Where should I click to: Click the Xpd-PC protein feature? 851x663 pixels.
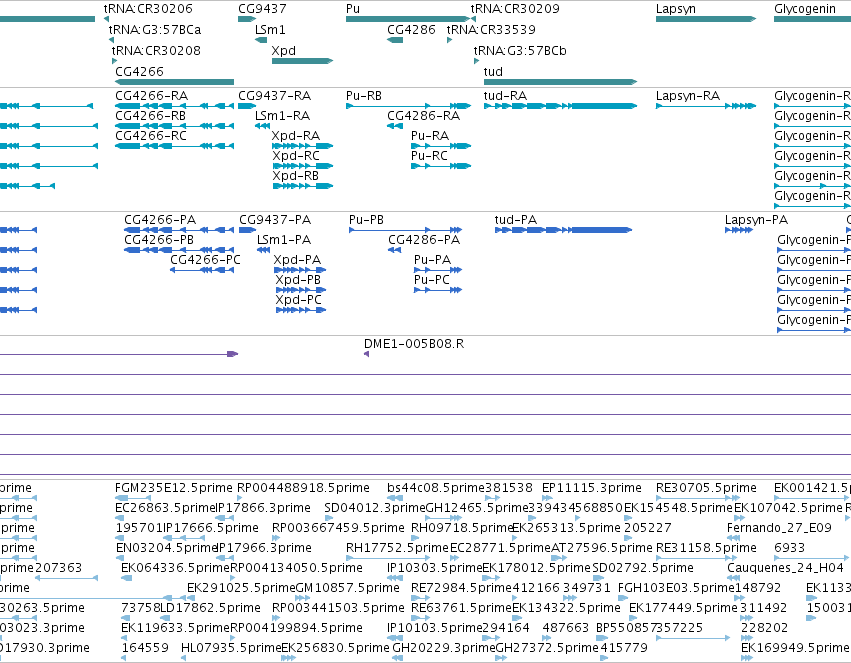[x=301, y=310]
